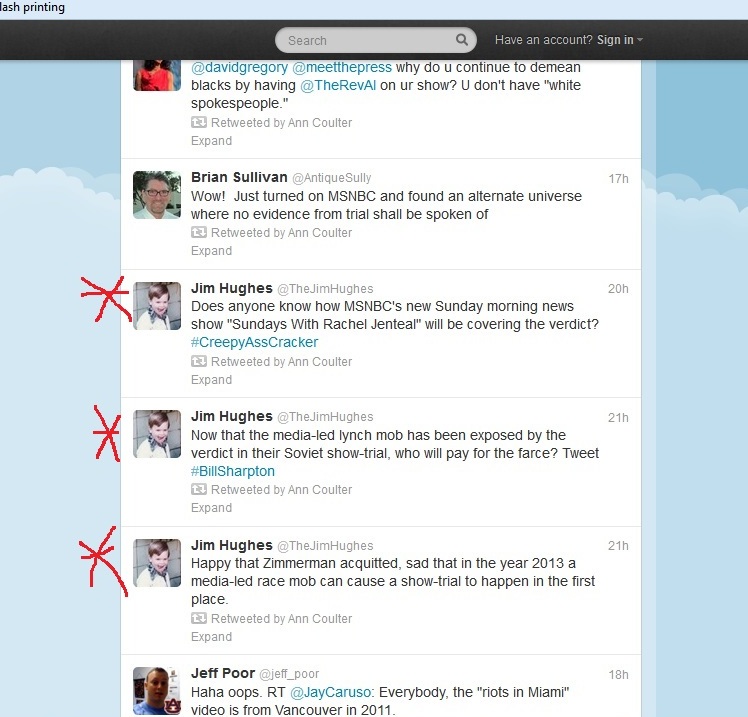The width and height of the screenshot is (748, 717).
Task: Click 'Retweeted by Ann Coulter' under Zimmerman acquitted tweet
Action: point(281,619)
